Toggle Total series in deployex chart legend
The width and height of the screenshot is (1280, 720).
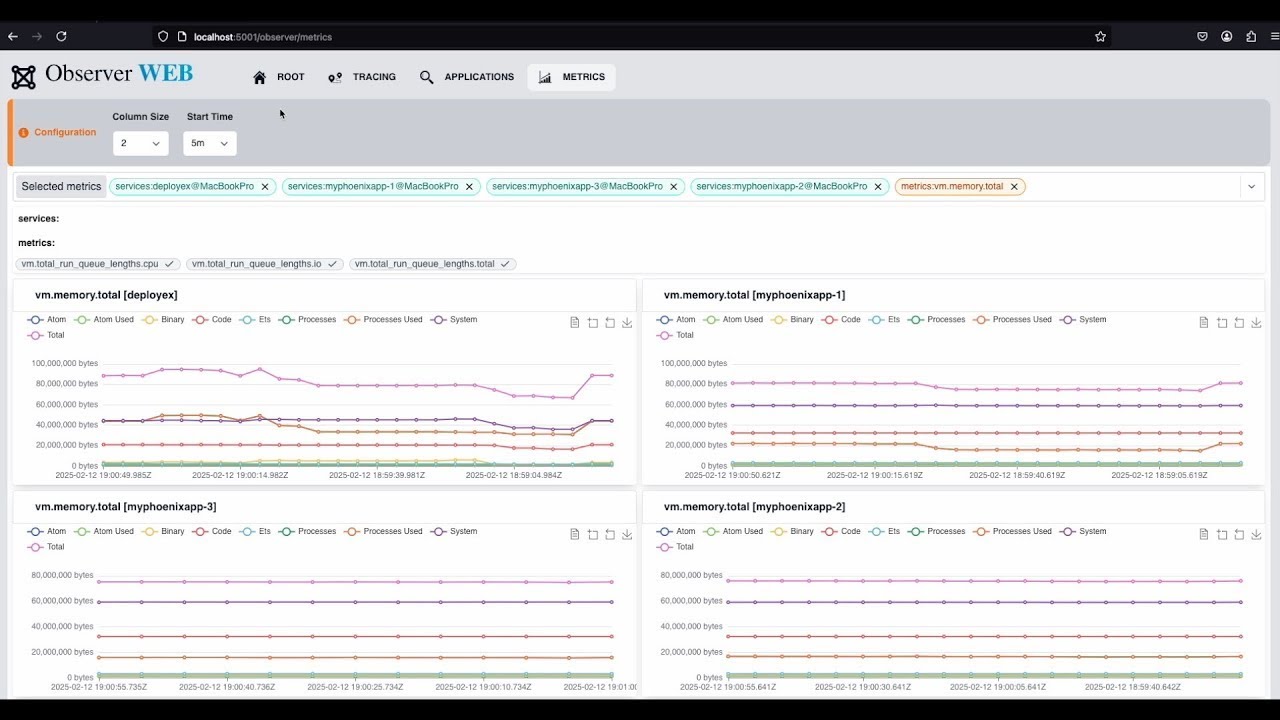[x=48, y=335]
